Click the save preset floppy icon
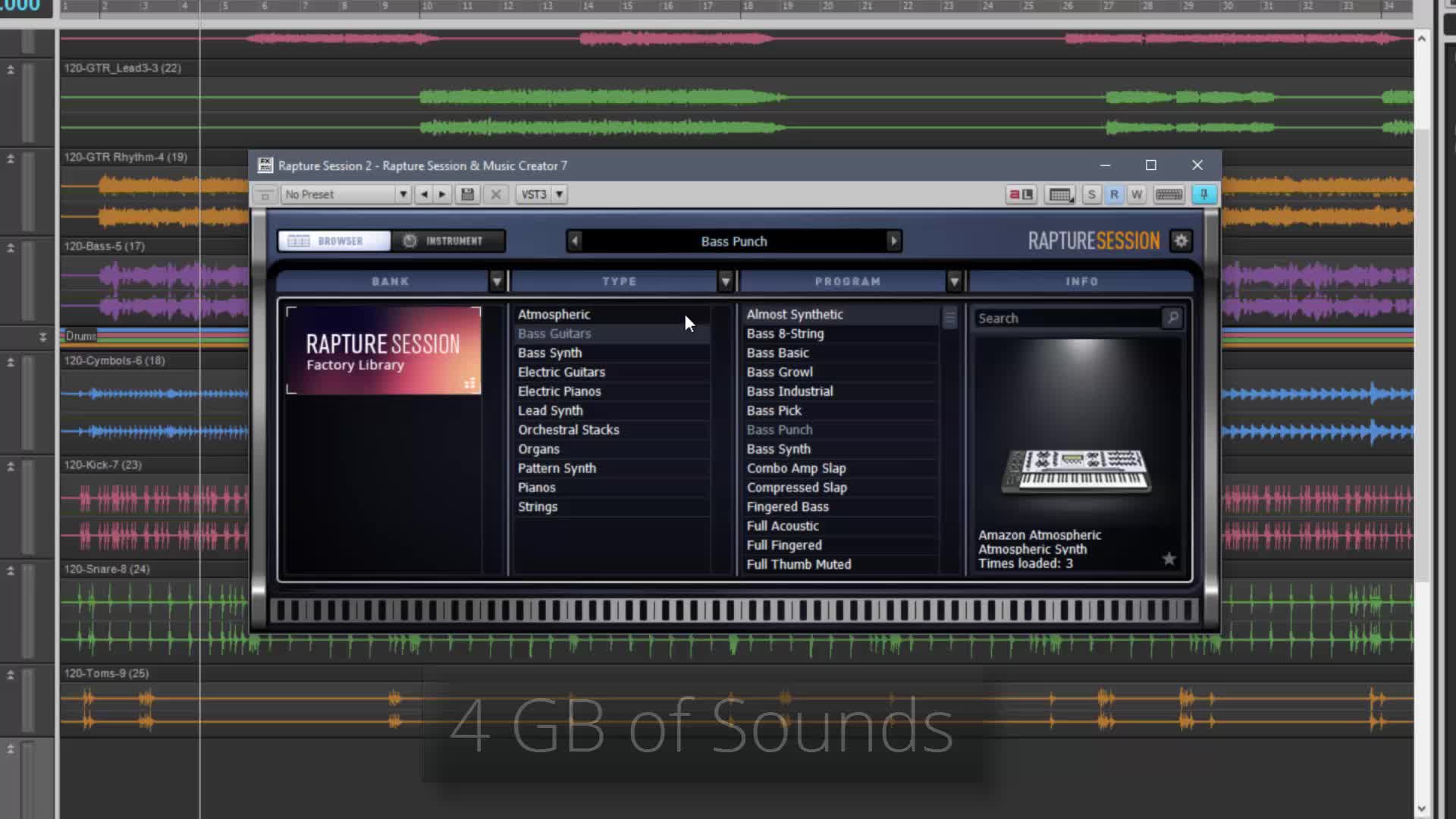 click(467, 194)
